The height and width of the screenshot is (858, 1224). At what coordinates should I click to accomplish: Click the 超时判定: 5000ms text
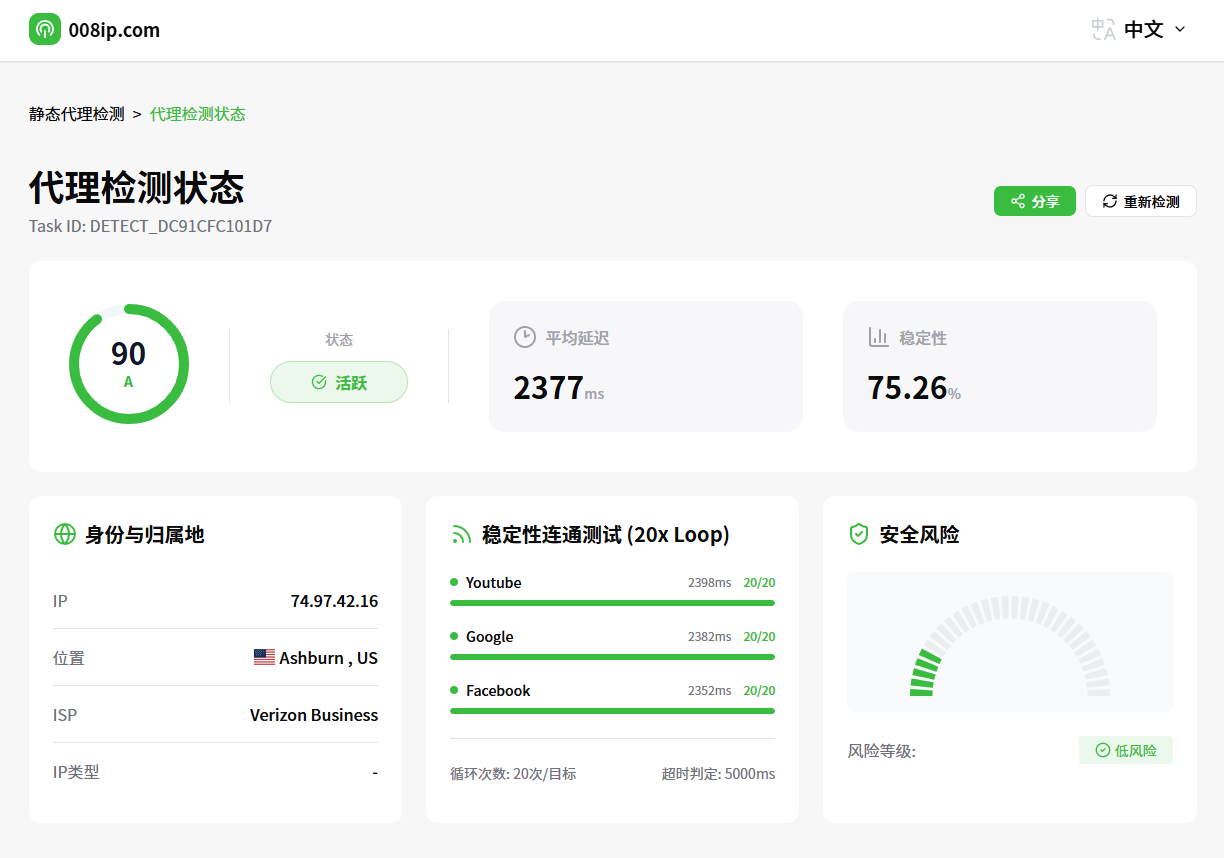pyautogui.click(x=718, y=774)
